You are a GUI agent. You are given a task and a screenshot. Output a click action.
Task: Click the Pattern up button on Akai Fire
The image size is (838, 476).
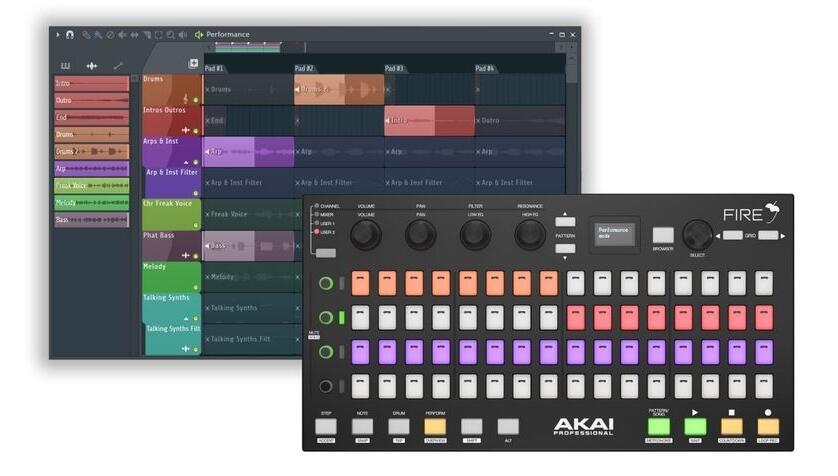565,221
